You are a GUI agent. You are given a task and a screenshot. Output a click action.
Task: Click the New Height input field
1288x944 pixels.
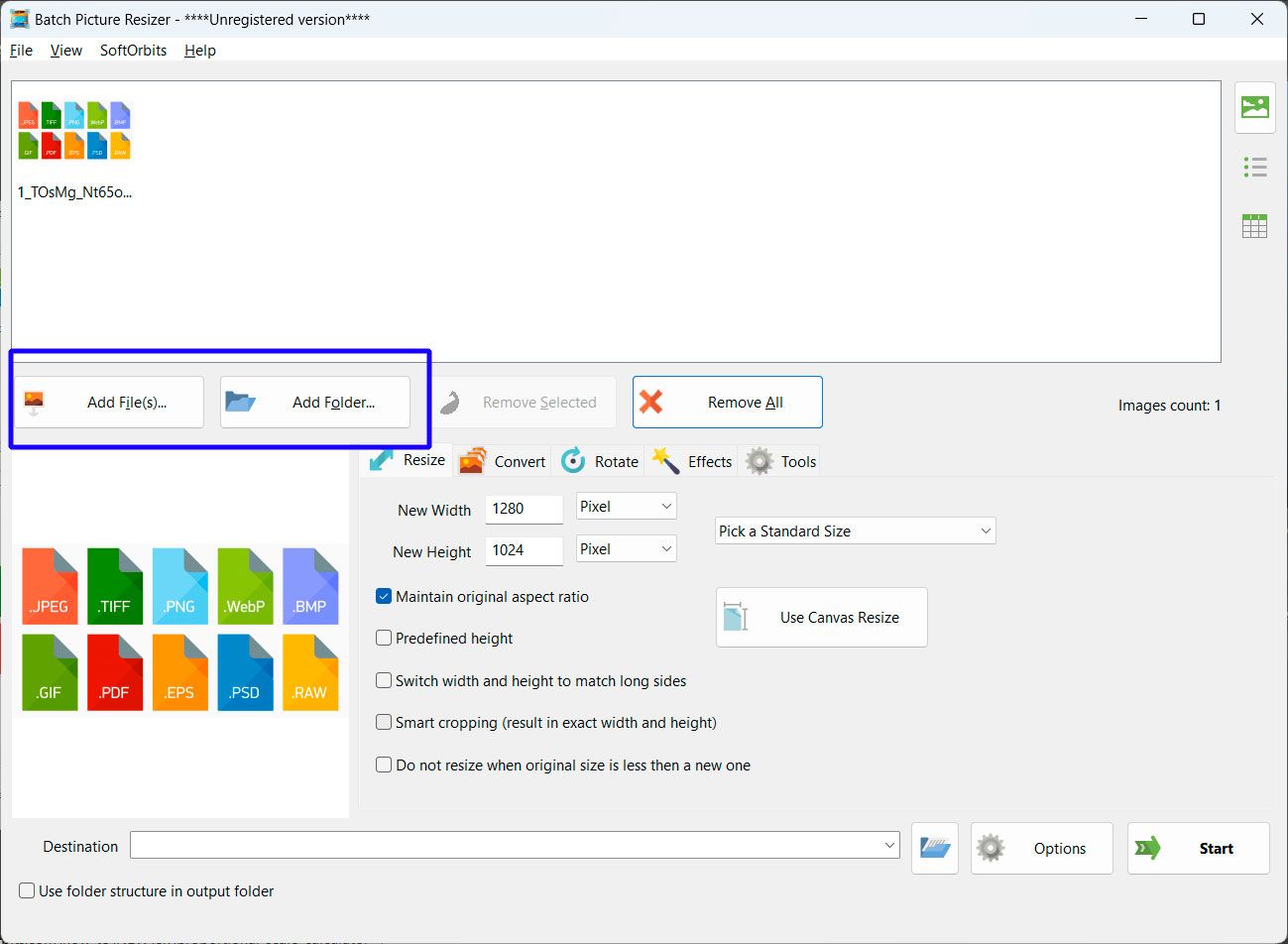pyautogui.click(x=525, y=550)
